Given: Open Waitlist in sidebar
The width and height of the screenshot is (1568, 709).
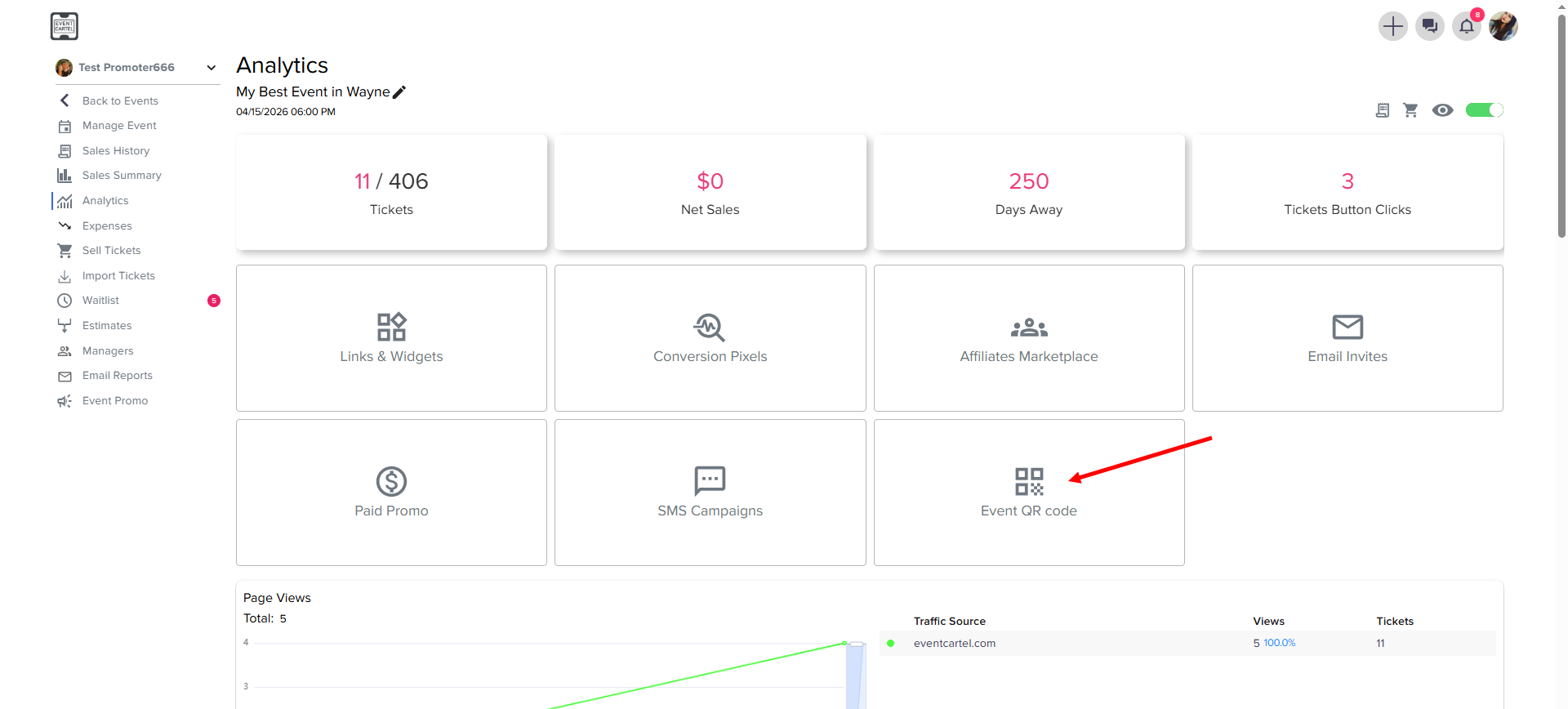Looking at the screenshot, I should (x=100, y=301).
